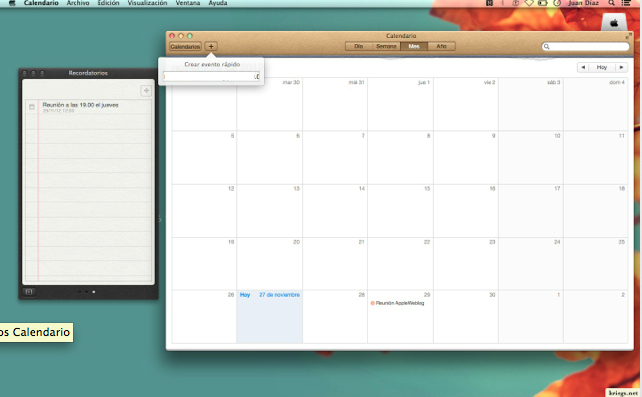Add a new reminder with the plus icon

click(x=146, y=90)
